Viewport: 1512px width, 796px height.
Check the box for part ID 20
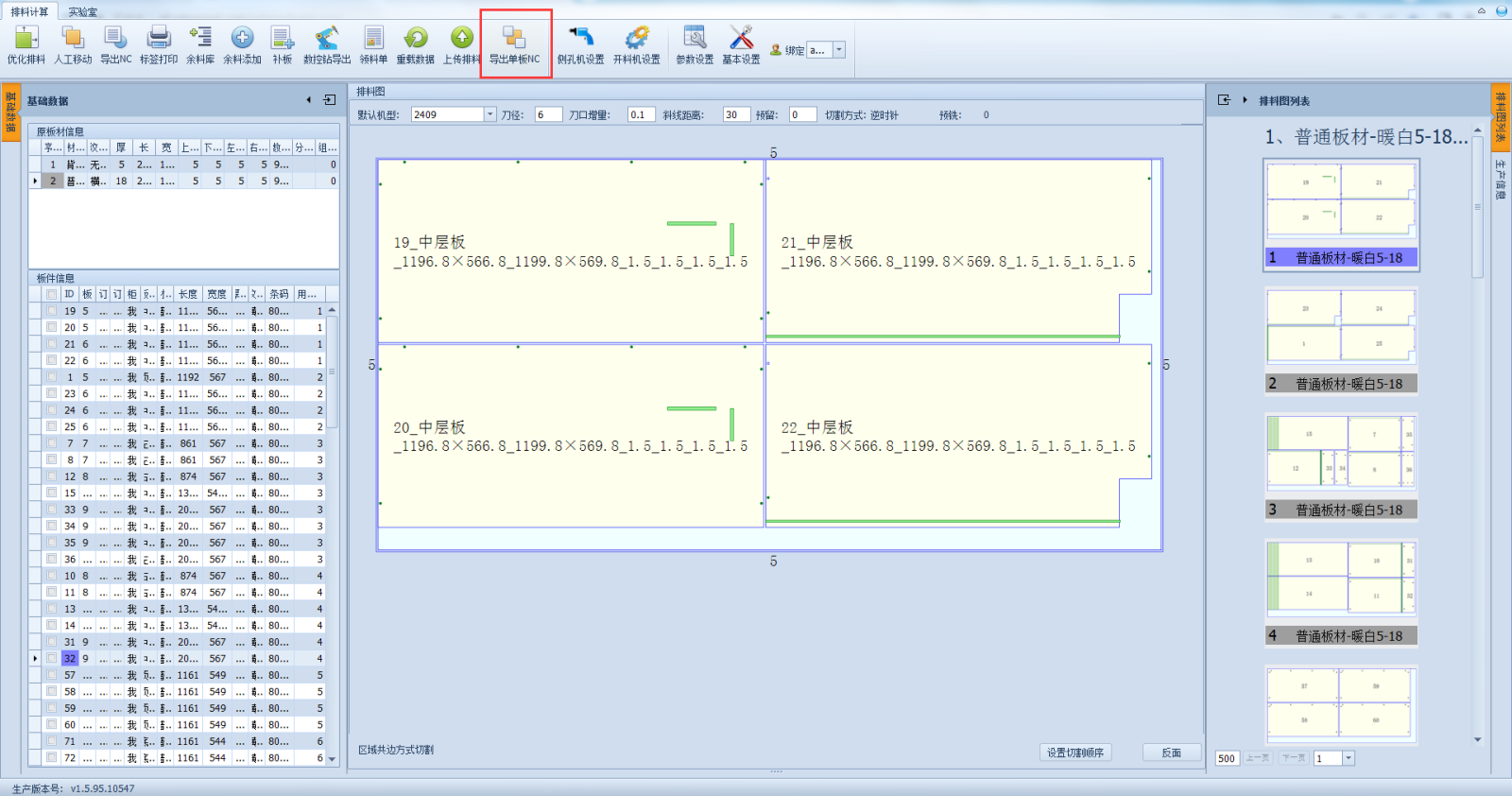pyautogui.click(x=52, y=327)
